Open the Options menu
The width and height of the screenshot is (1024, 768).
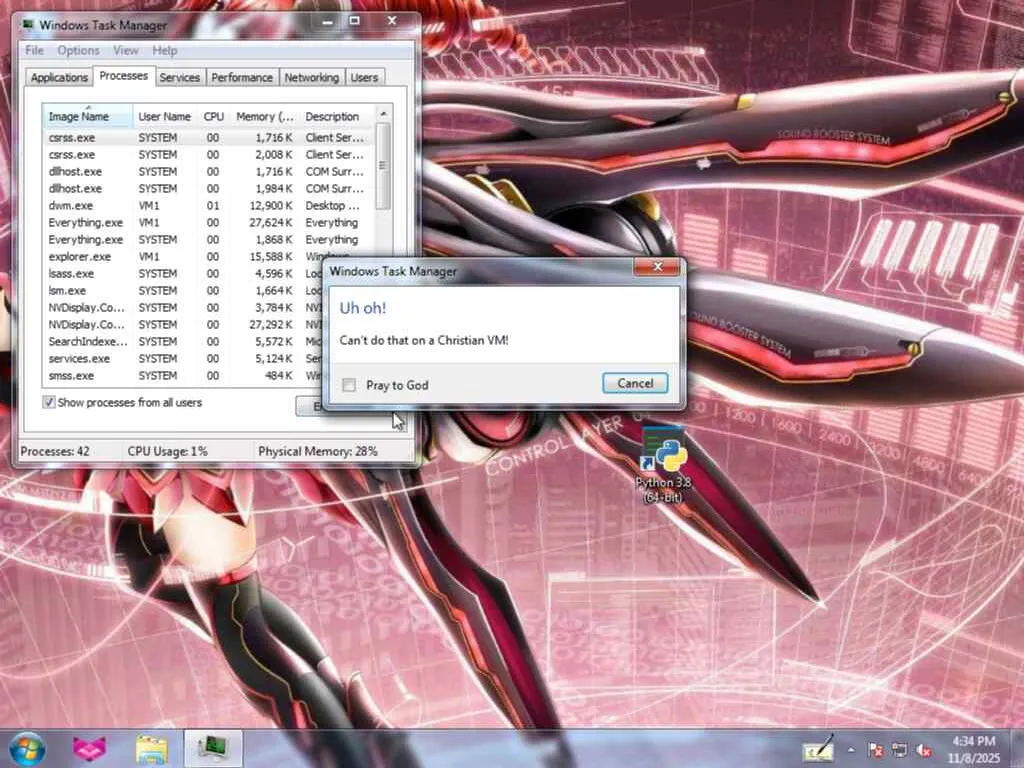pyautogui.click(x=78, y=50)
